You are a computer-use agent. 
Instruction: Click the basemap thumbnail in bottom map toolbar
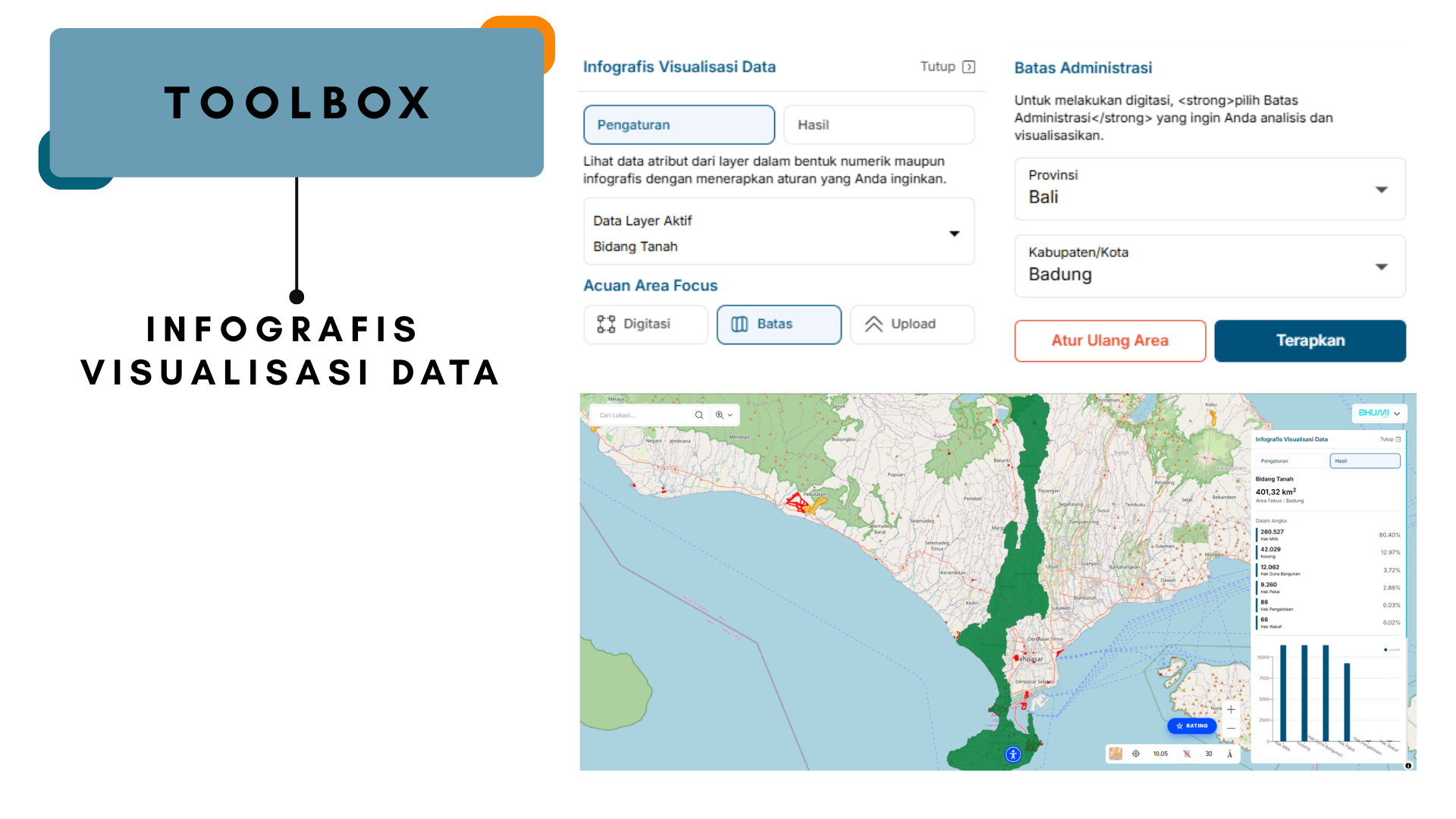1116,754
